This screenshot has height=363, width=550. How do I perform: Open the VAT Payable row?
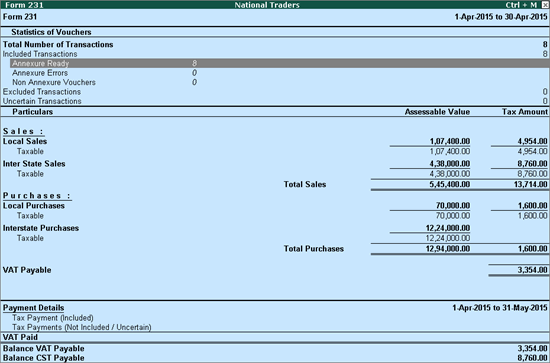coord(275,270)
